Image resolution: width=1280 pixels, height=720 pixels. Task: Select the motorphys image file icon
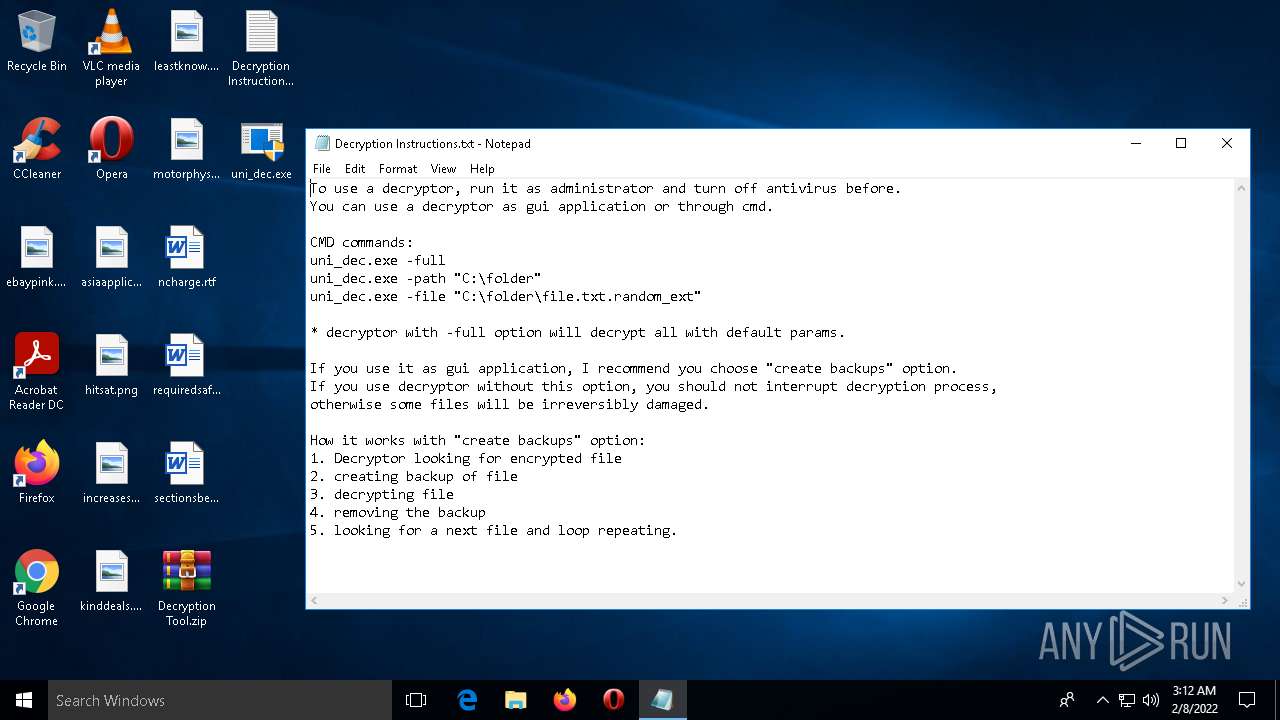[x=187, y=150]
